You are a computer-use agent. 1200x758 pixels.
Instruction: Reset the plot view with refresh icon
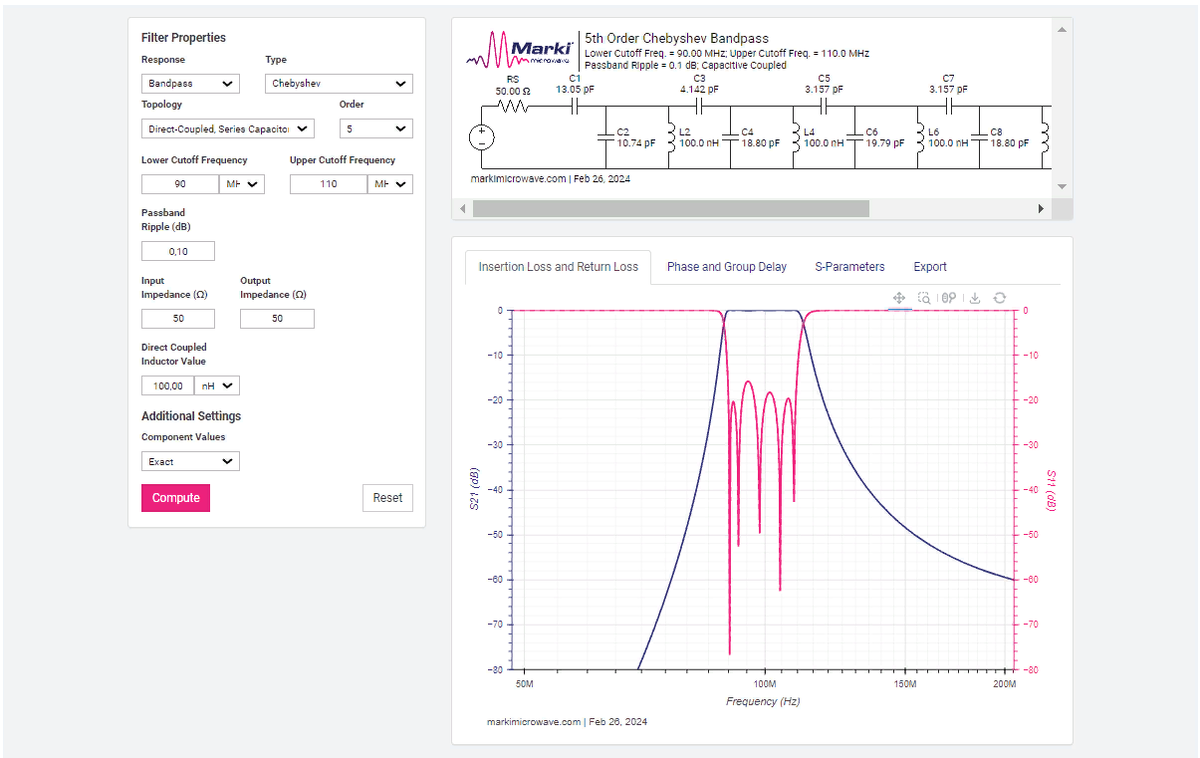click(999, 298)
